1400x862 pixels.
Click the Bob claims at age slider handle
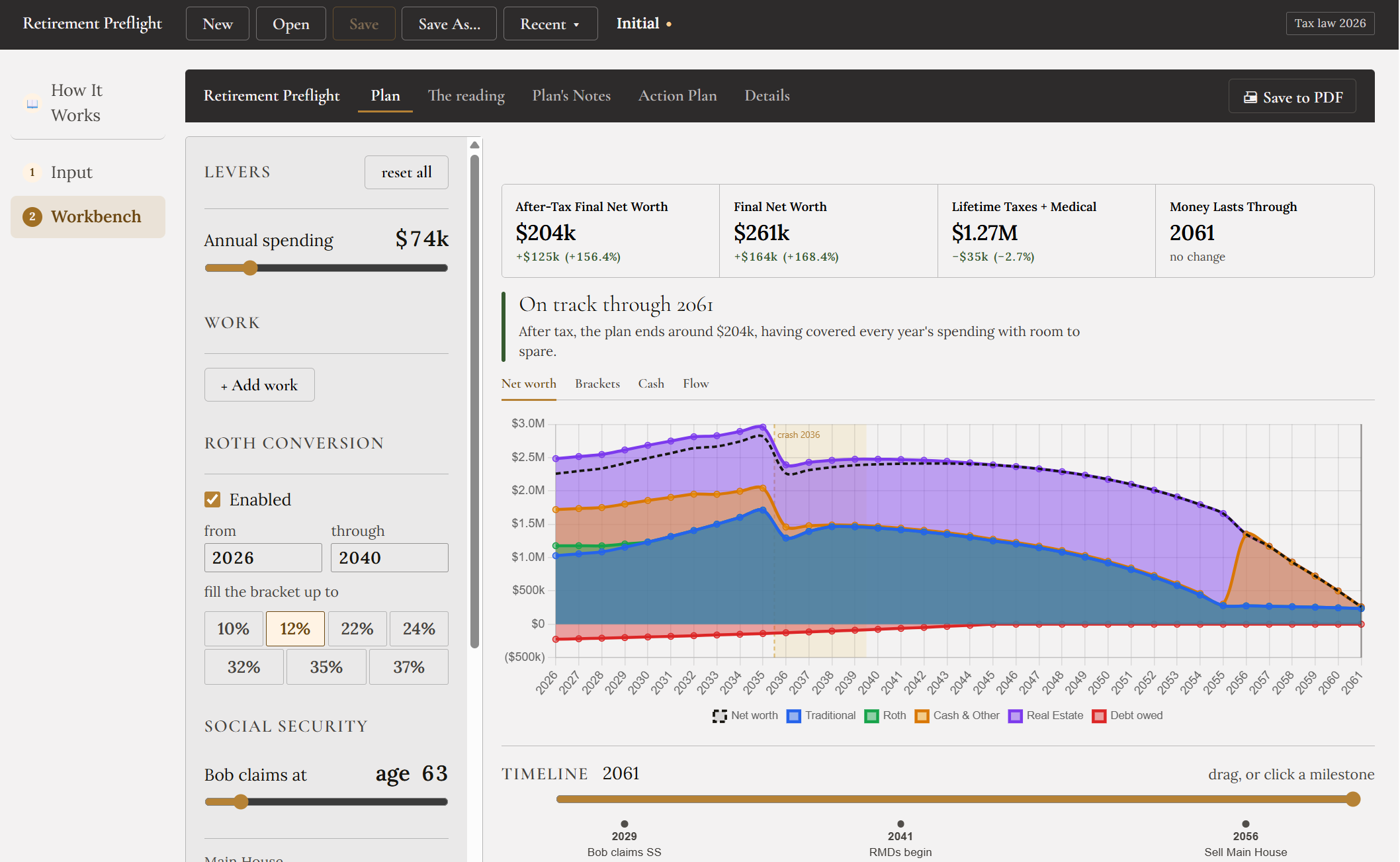(241, 802)
